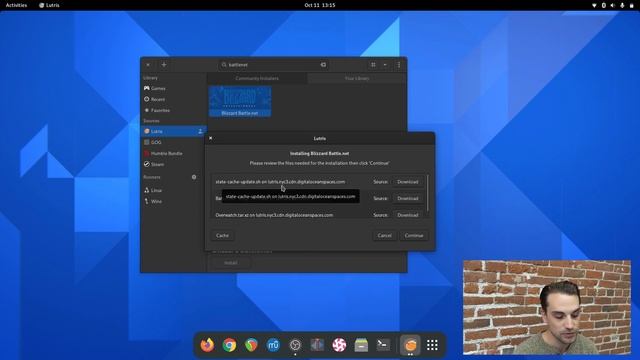Click the volume icon in system tray
The image size is (640, 360).
[x=613, y=5]
